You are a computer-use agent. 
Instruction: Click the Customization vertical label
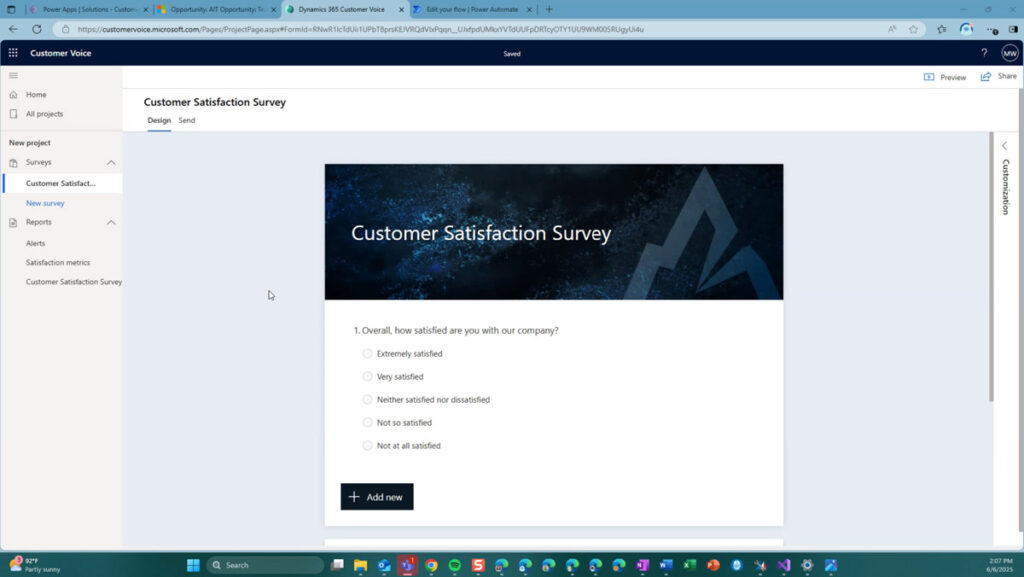tap(1006, 187)
